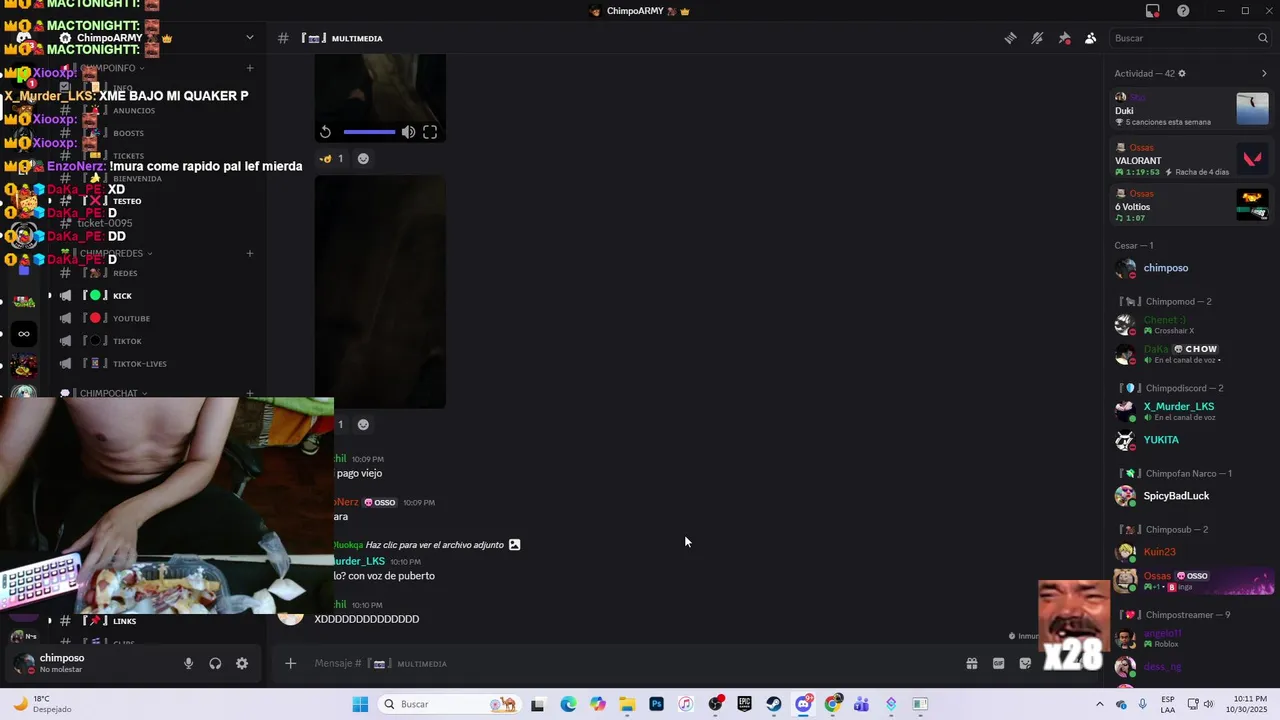1280x720 pixels.
Task: Open the Discord inbox icon
Action: tap(1153, 11)
